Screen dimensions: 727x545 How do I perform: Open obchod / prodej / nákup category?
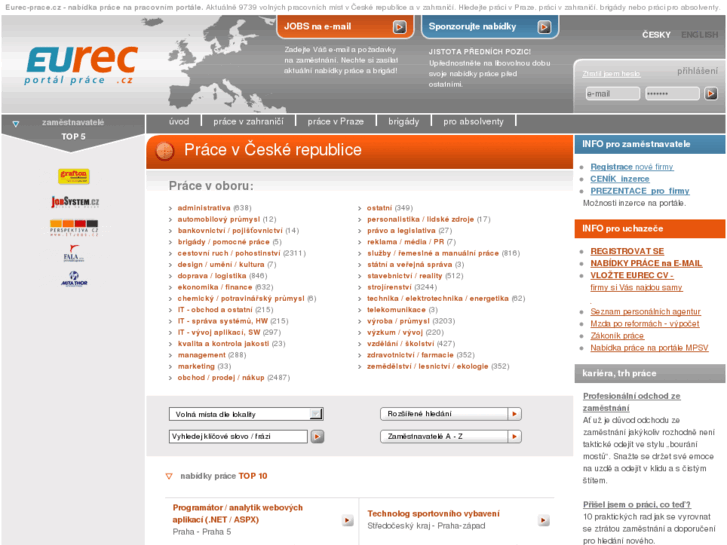pyautogui.click(x=221, y=378)
